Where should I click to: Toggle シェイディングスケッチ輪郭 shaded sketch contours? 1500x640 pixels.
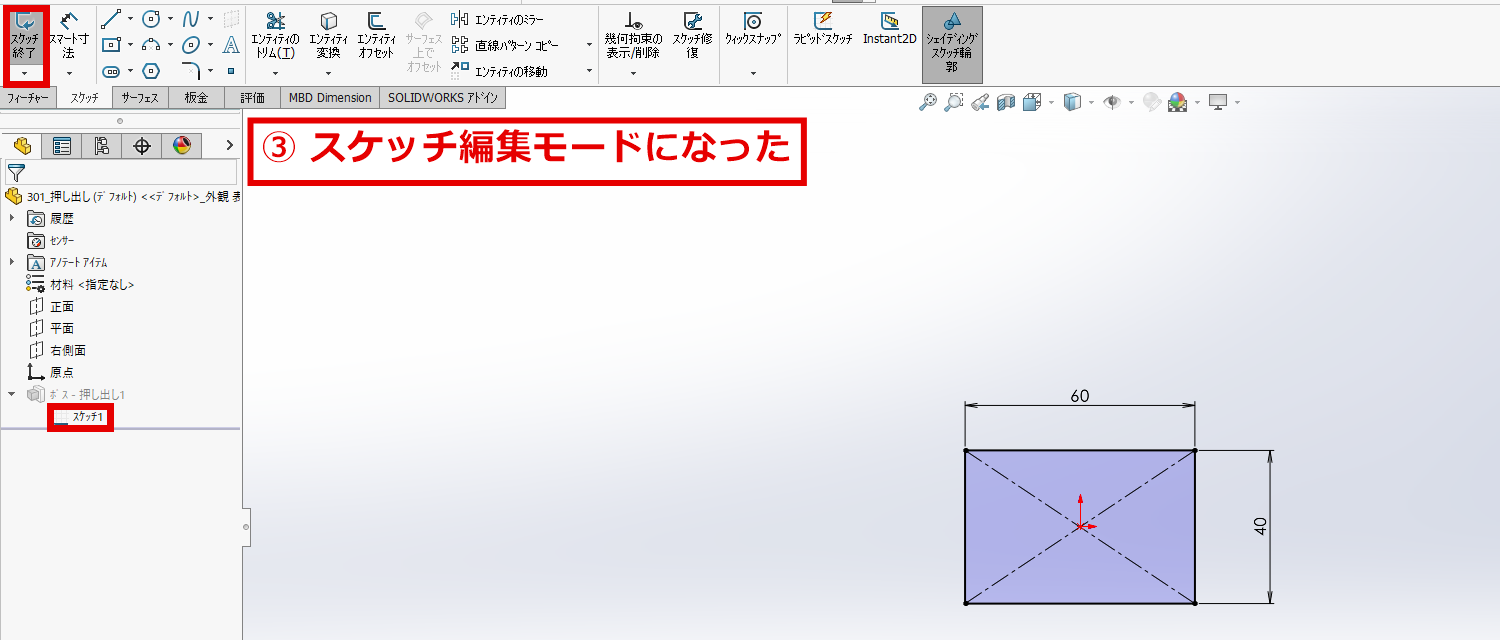coord(952,44)
